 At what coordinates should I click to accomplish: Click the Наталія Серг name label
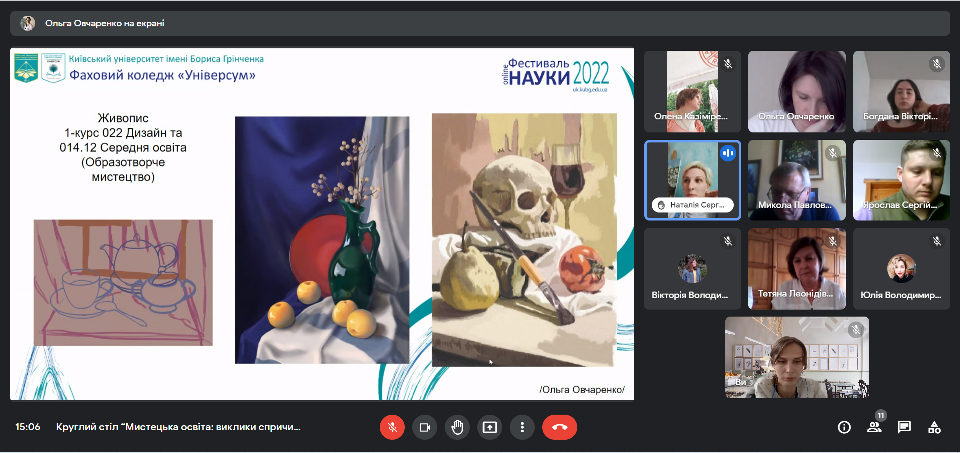pyautogui.click(x=692, y=206)
